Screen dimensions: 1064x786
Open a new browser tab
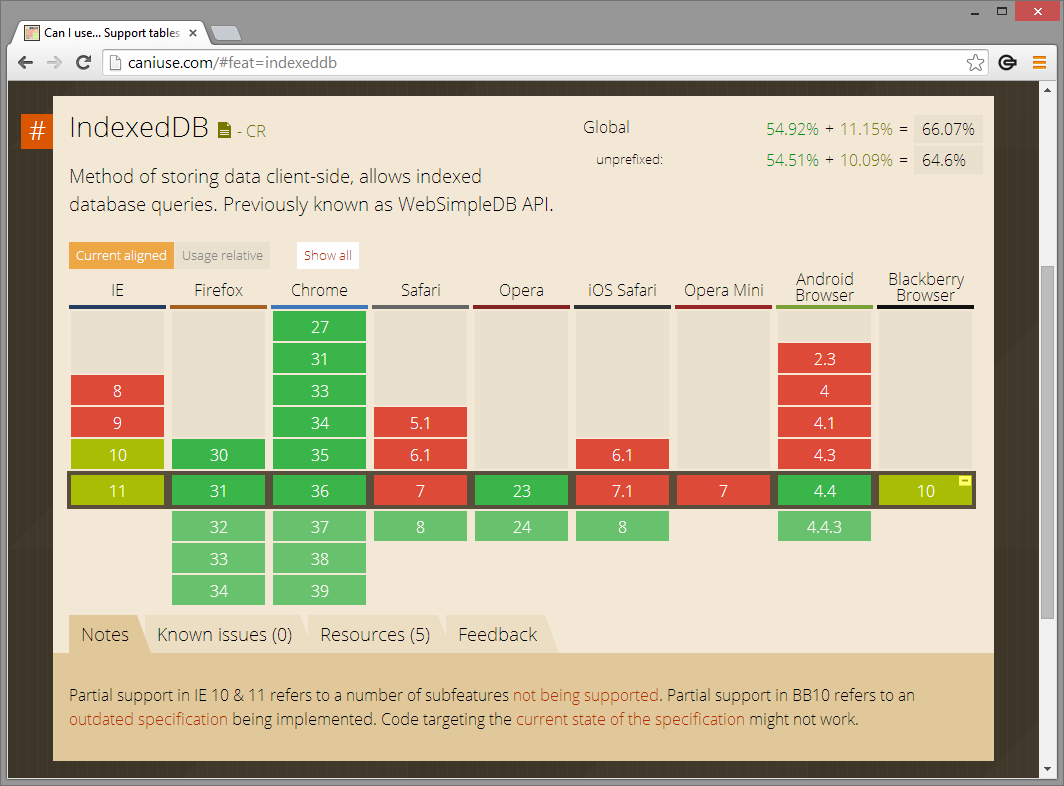[x=228, y=31]
